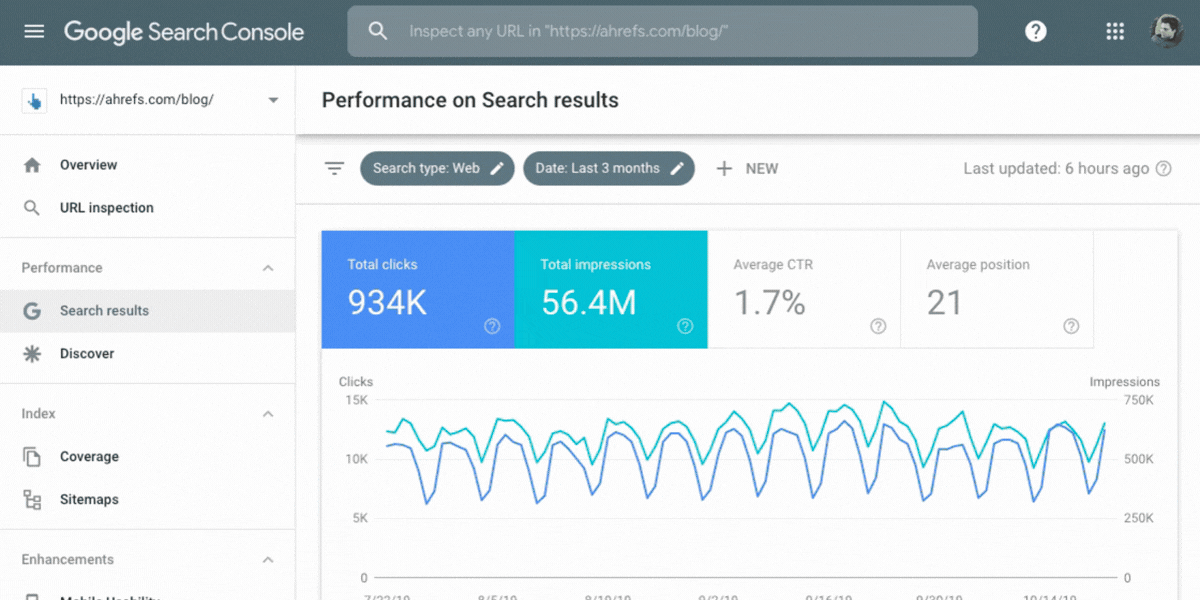Toggle the Total clicks metric card

(418, 290)
